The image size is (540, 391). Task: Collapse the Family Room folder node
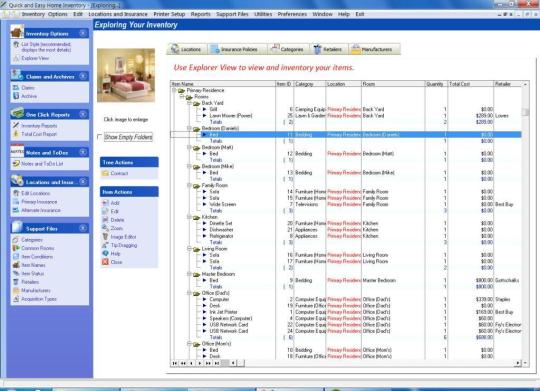pos(189,185)
